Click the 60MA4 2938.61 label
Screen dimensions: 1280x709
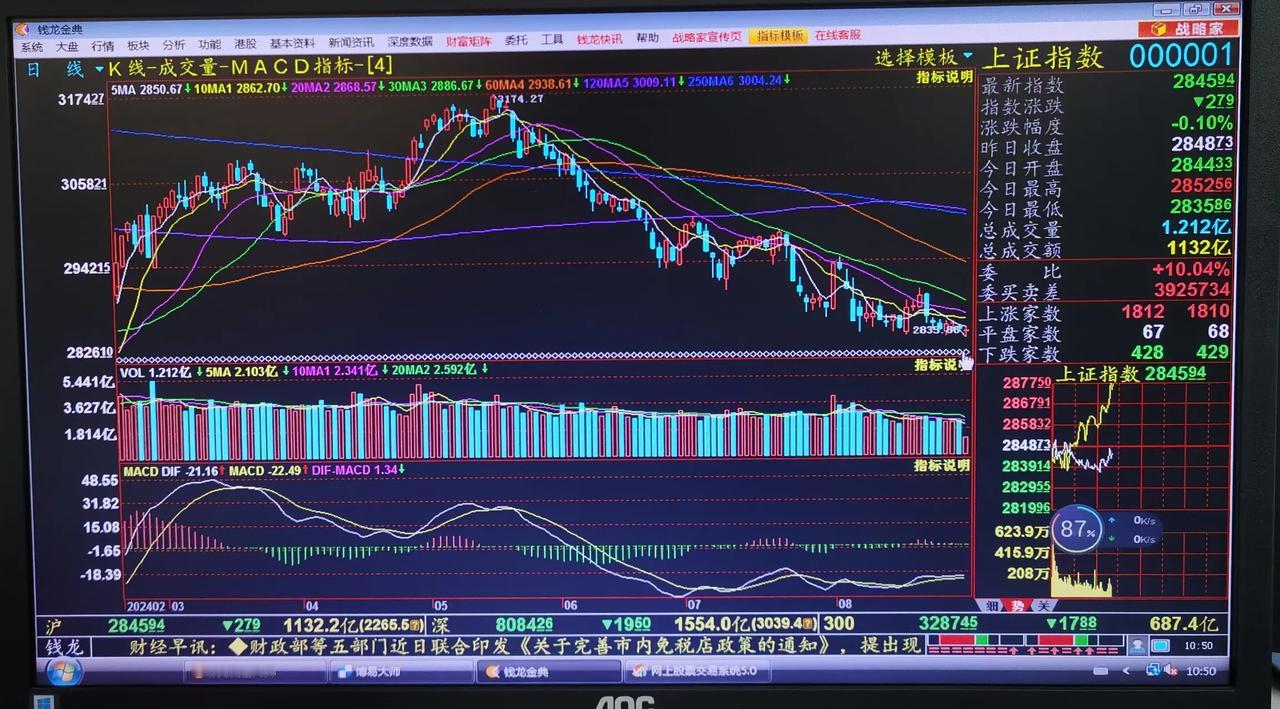[529, 84]
